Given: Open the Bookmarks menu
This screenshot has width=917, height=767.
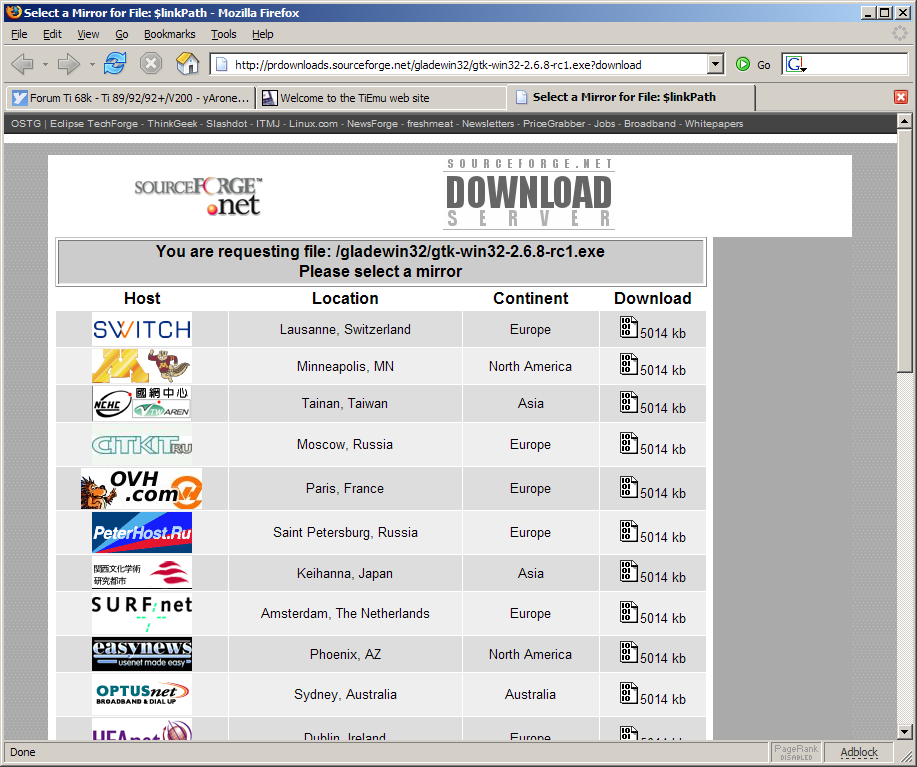Looking at the screenshot, I should [x=170, y=34].
